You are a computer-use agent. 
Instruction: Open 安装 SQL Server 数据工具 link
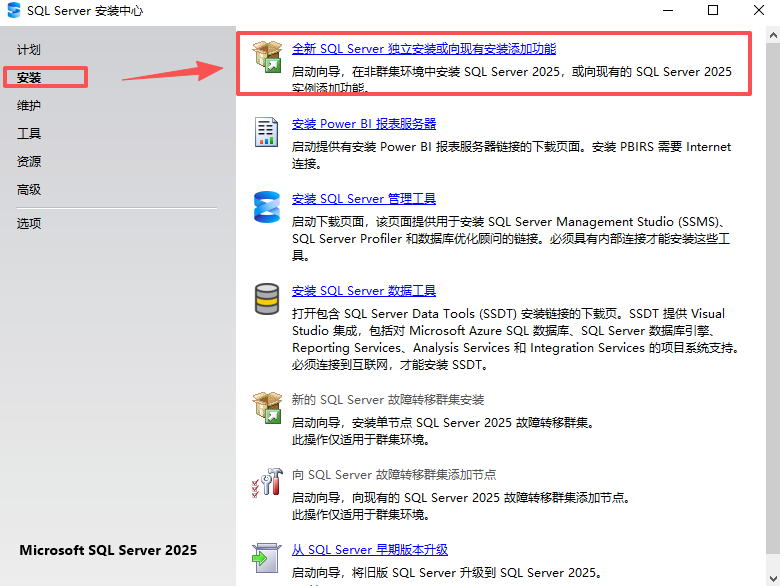point(364,291)
